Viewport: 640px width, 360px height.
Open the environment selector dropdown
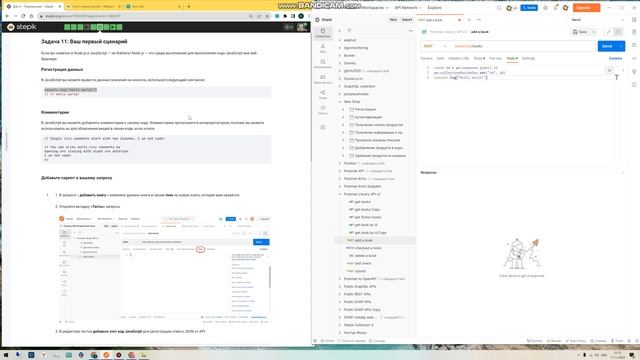(597, 20)
